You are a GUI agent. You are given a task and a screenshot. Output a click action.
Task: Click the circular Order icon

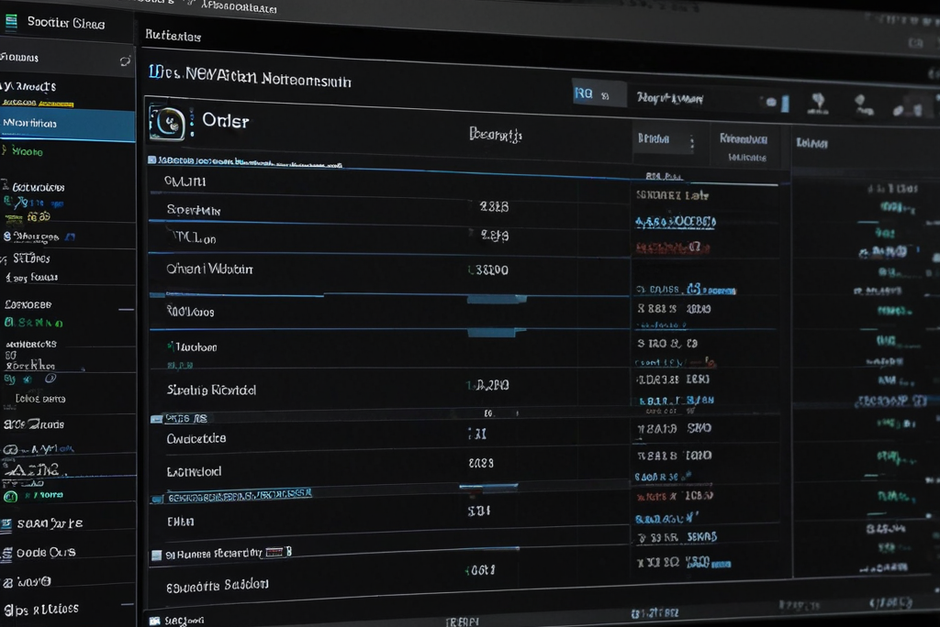(167, 123)
